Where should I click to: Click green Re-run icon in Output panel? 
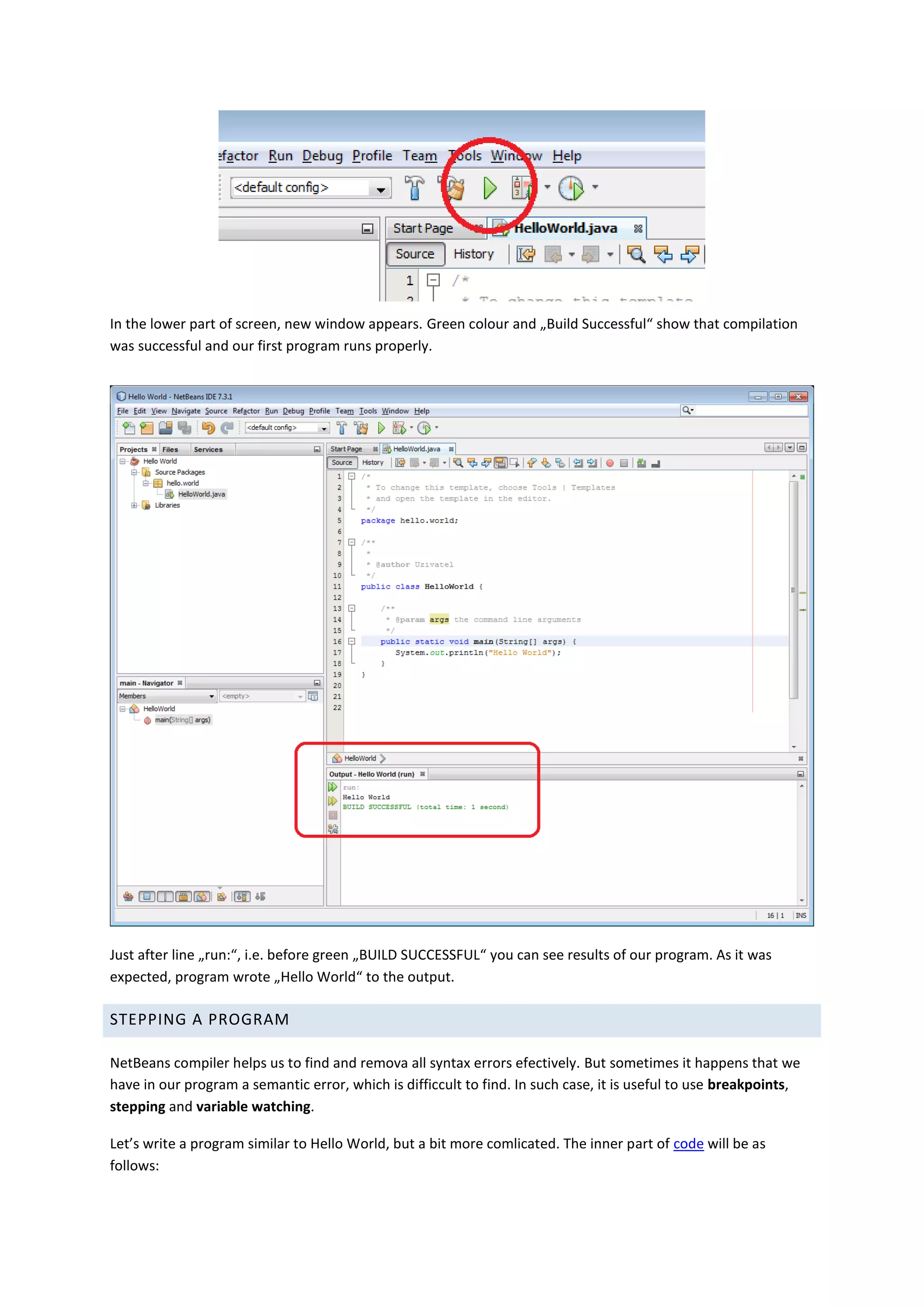click(x=333, y=787)
